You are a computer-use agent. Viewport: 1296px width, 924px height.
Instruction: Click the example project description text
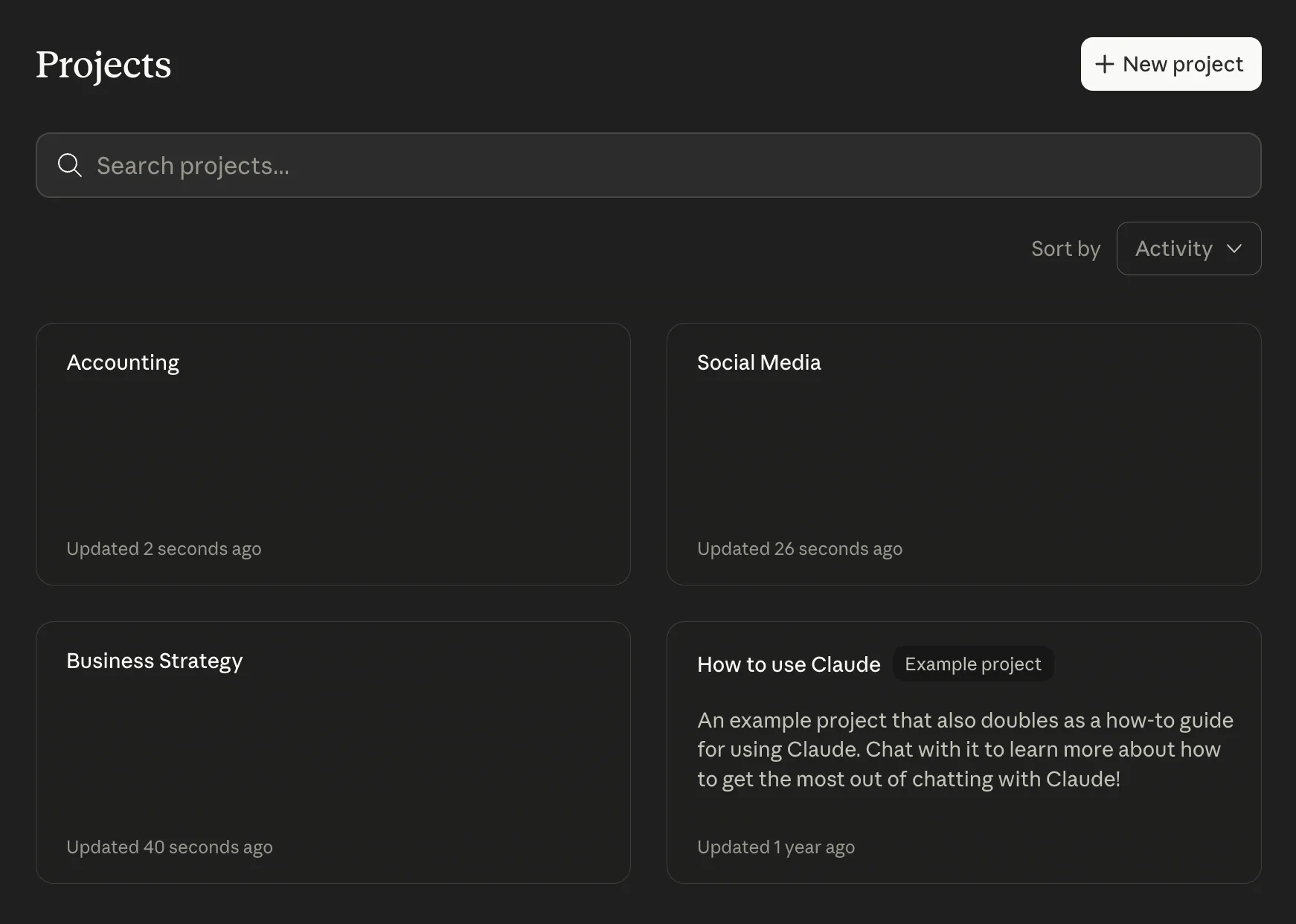pyautogui.click(x=965, y=749)
